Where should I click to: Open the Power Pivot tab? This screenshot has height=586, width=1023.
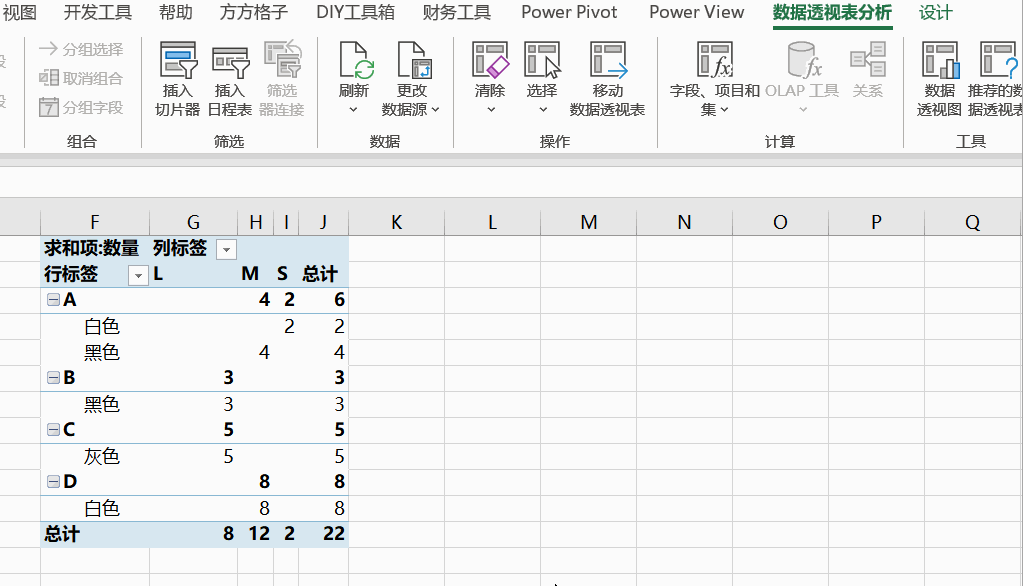point(569,13)
